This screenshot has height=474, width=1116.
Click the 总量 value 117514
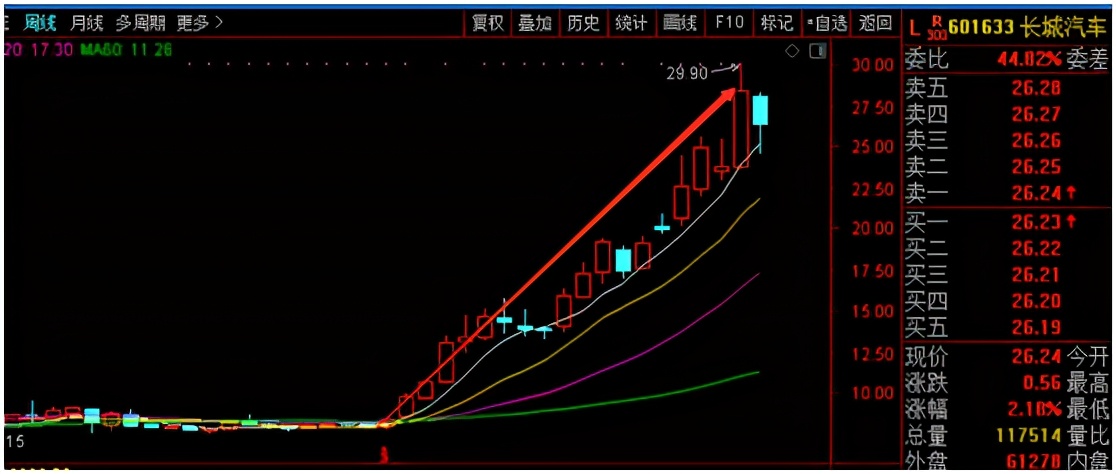[x=1027, y=436]
